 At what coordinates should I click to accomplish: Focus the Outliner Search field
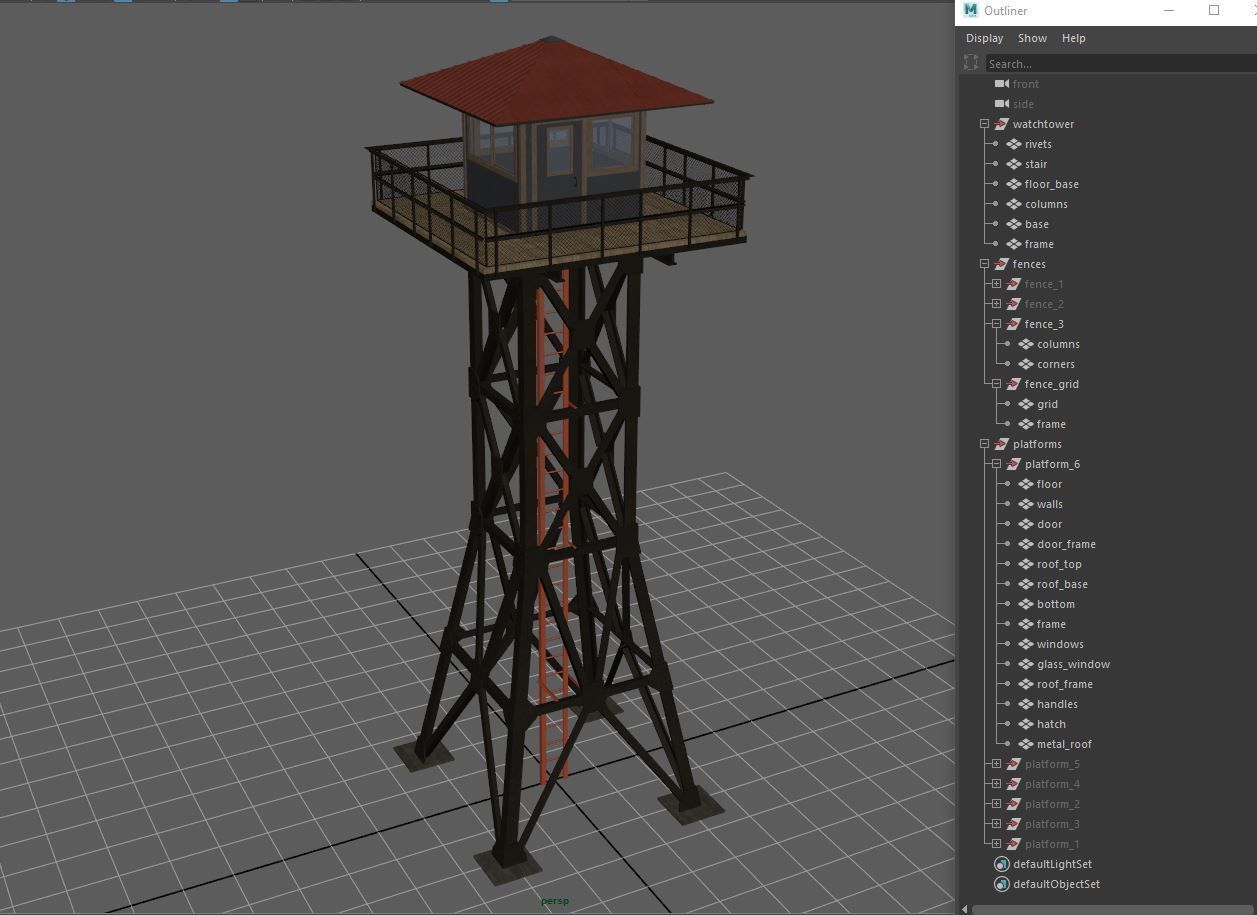[x=1121, y=64]
